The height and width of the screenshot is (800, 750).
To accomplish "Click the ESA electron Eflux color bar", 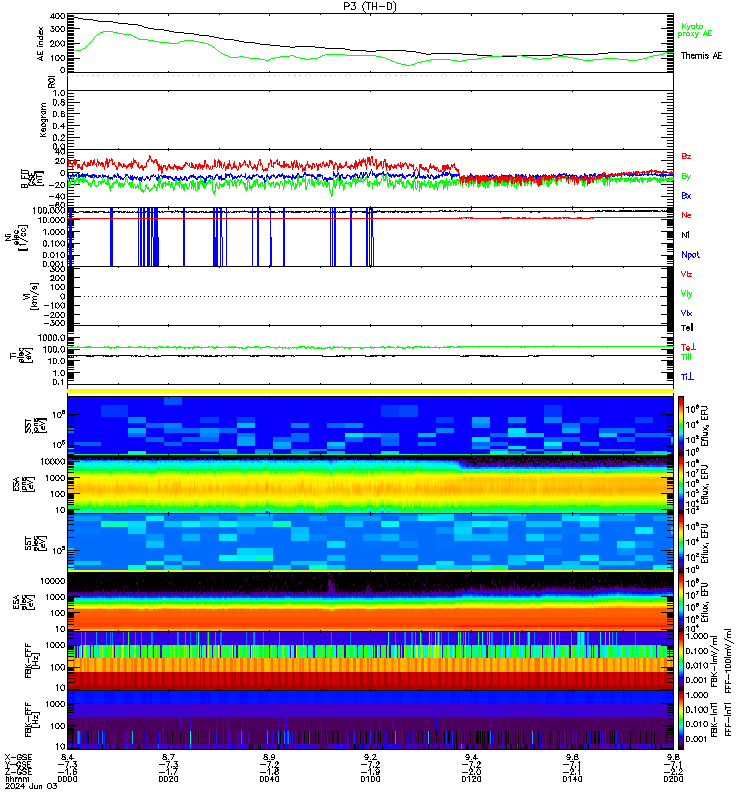I will coord(680,601).
